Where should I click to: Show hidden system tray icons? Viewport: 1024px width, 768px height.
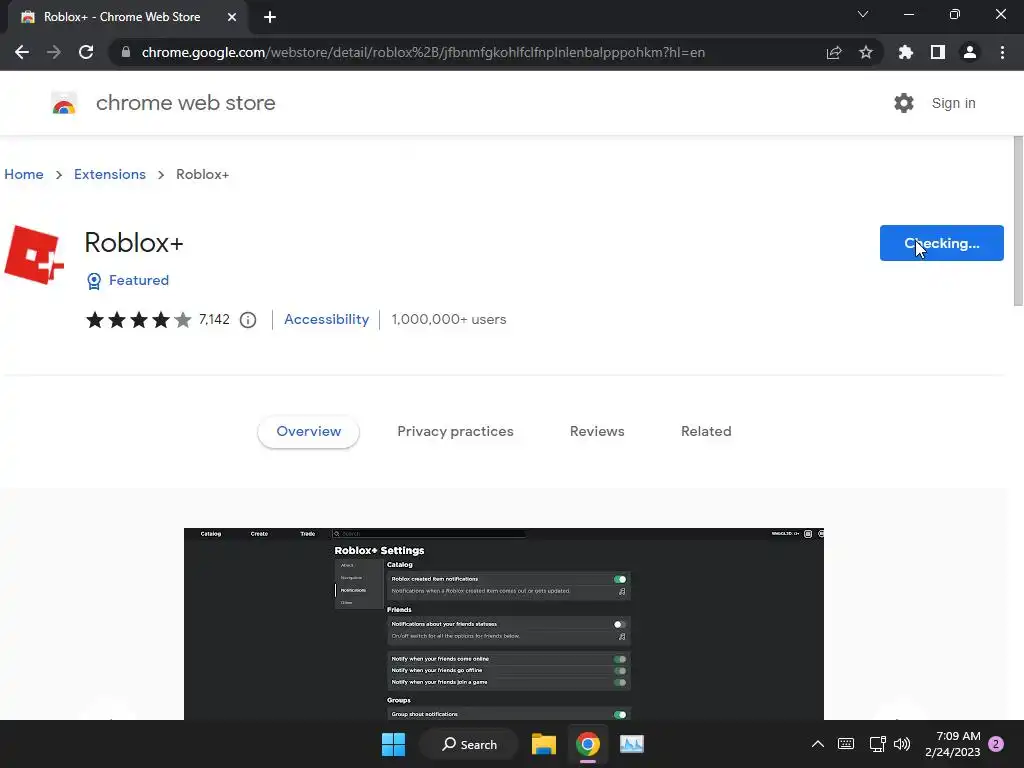tap(817, 744)
